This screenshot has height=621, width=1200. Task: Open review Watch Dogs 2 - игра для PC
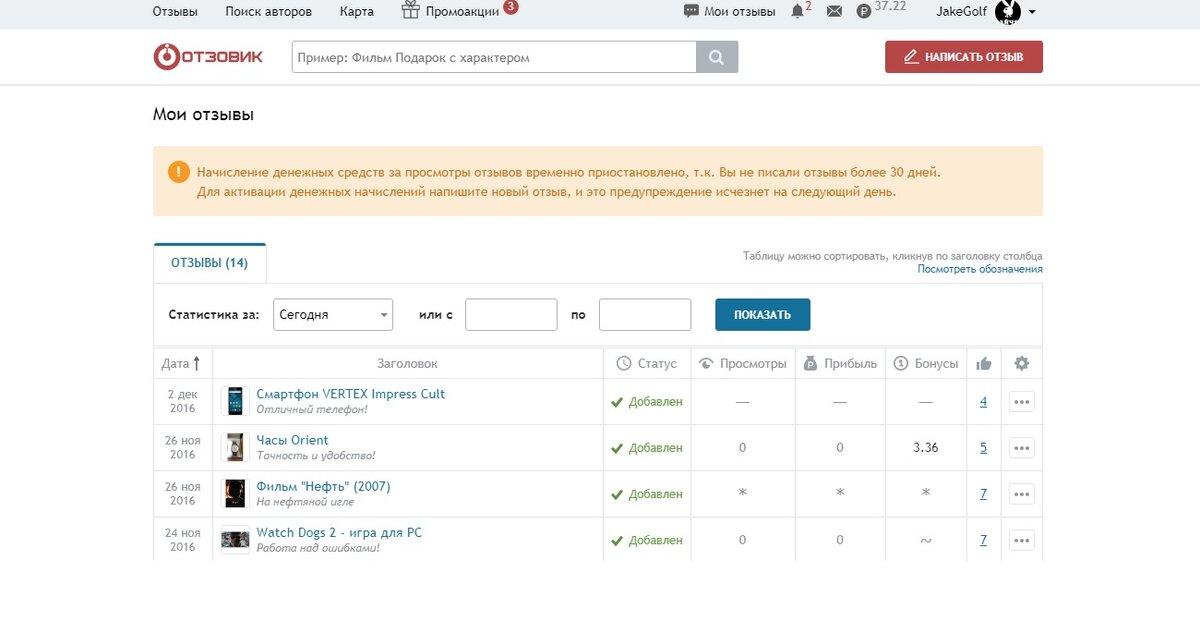point(340,532)
